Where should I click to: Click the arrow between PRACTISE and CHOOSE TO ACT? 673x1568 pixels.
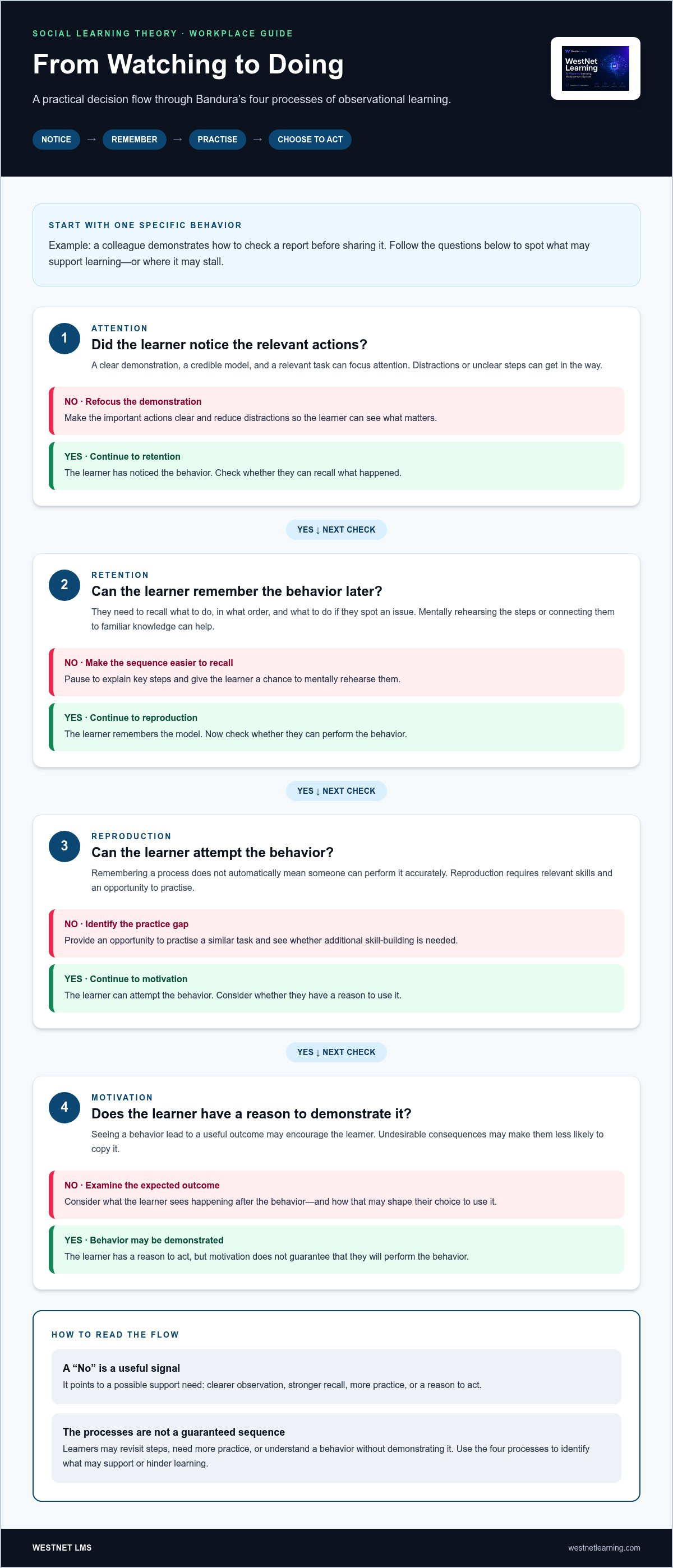tap(257, 140)
